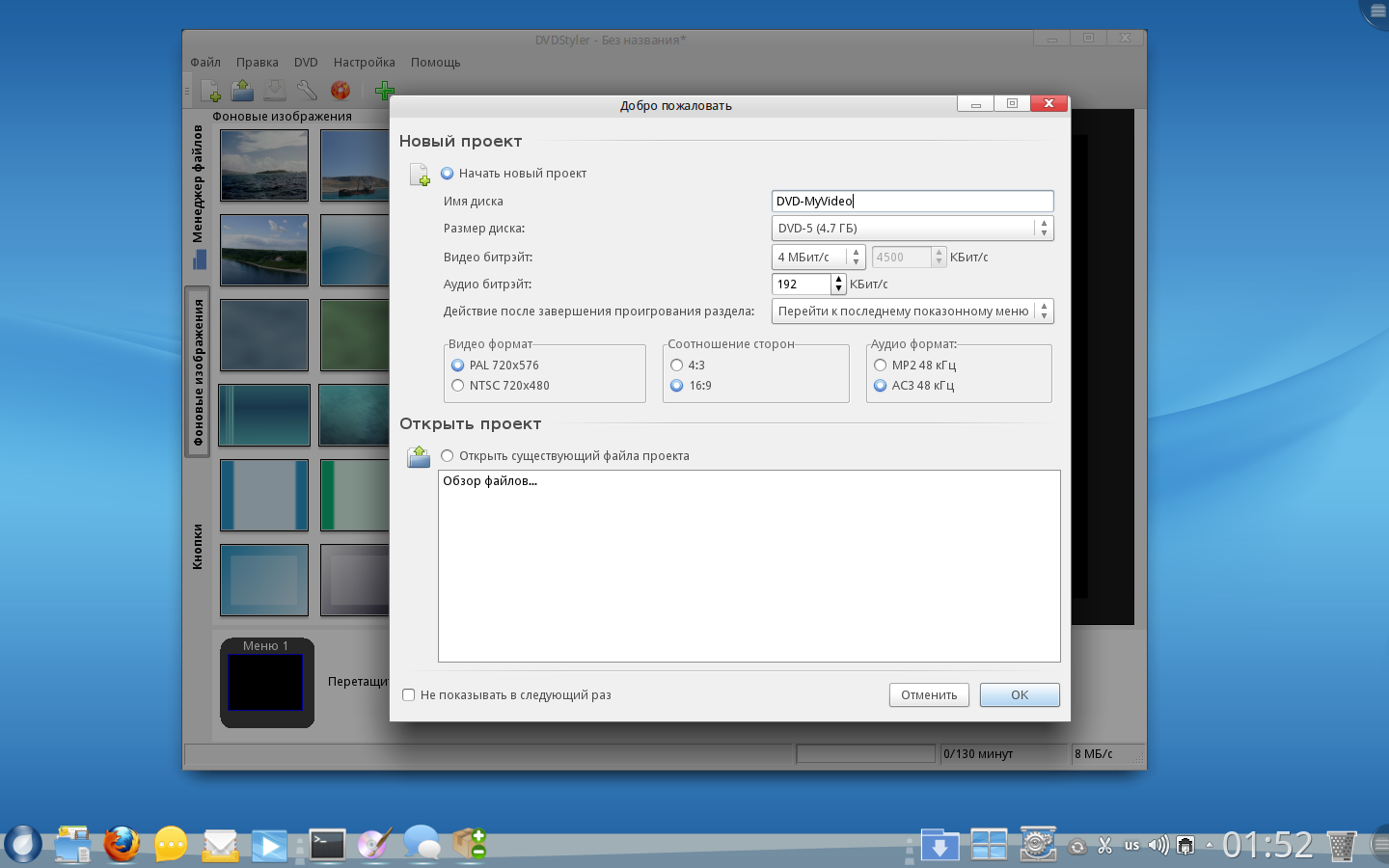Click the volume speaker tray icon
The width and height of the screenshot is (1389, 868).
pos(1157,846)
